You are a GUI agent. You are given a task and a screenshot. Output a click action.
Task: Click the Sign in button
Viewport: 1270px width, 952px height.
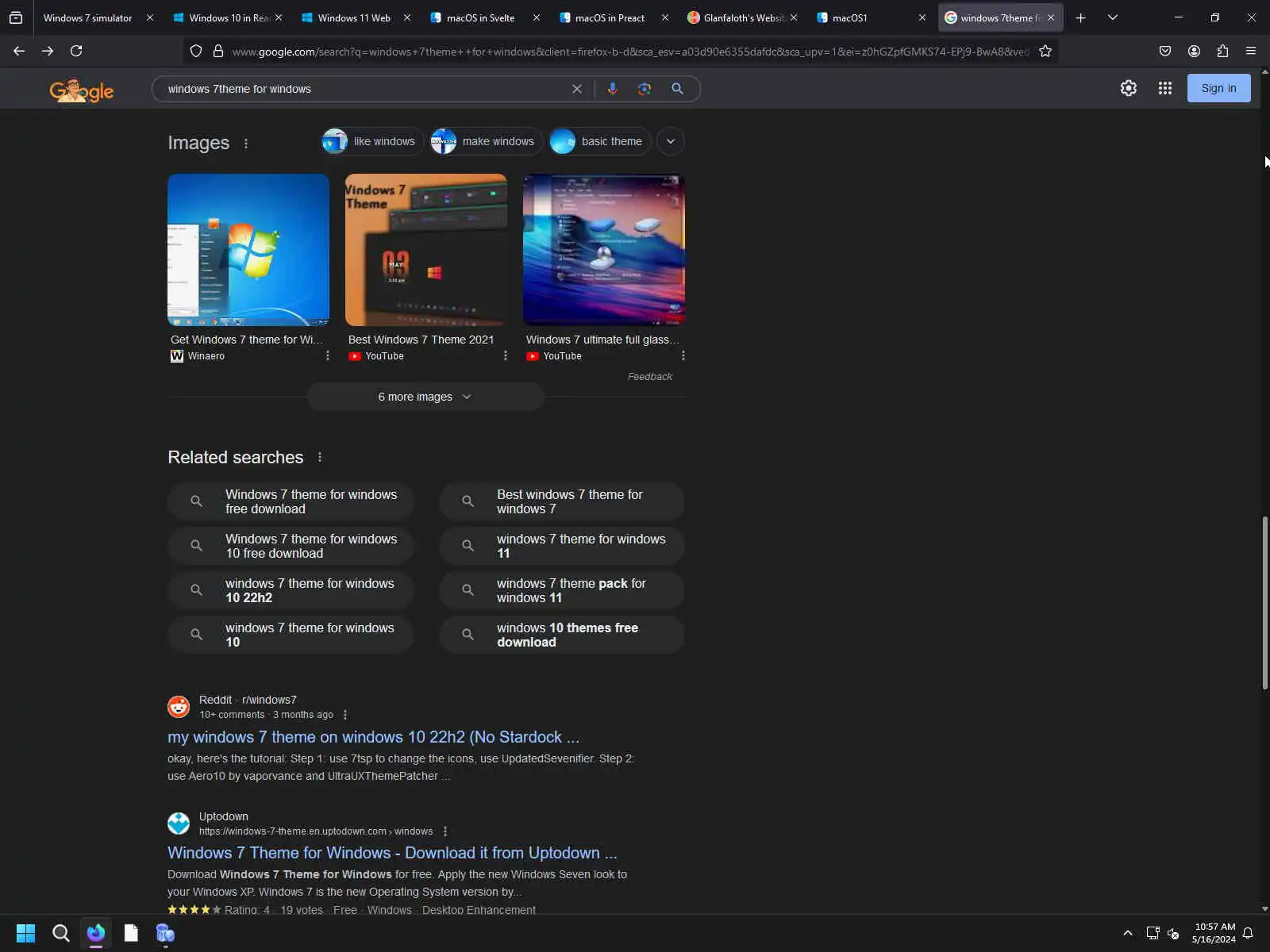coord(1218,88)
